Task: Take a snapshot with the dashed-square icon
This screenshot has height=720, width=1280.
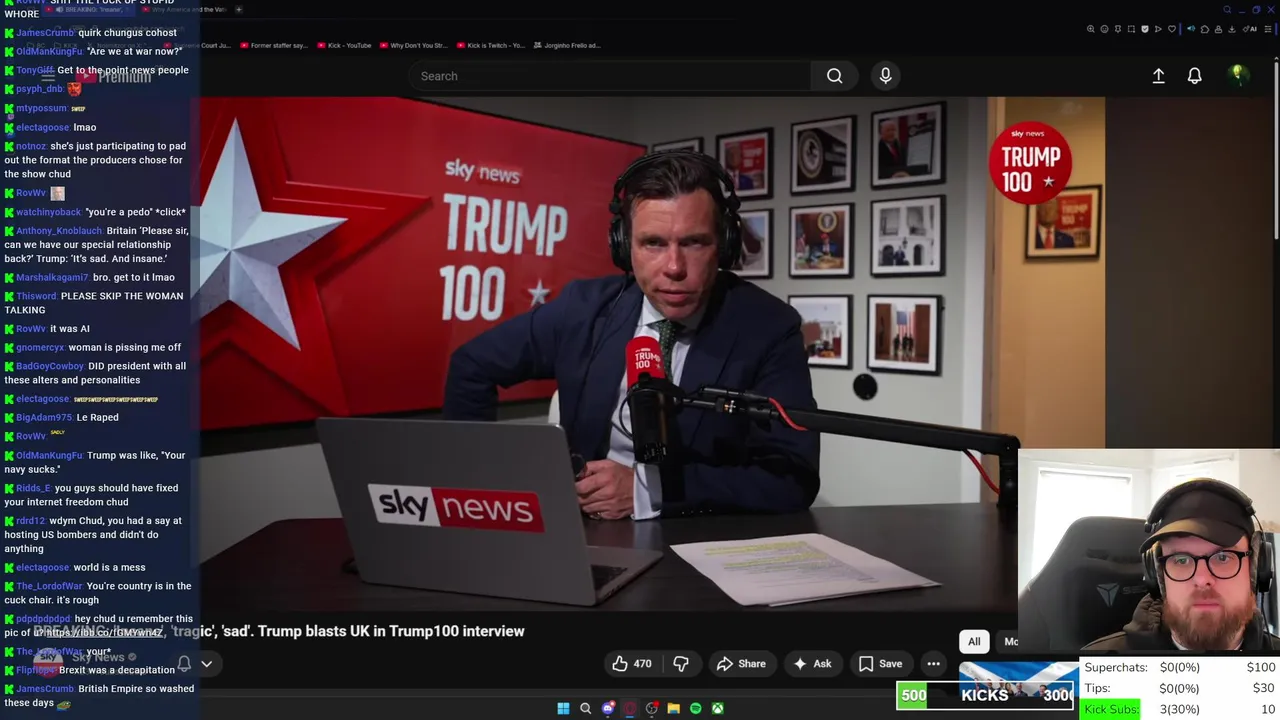Action: coord(1131,29)
